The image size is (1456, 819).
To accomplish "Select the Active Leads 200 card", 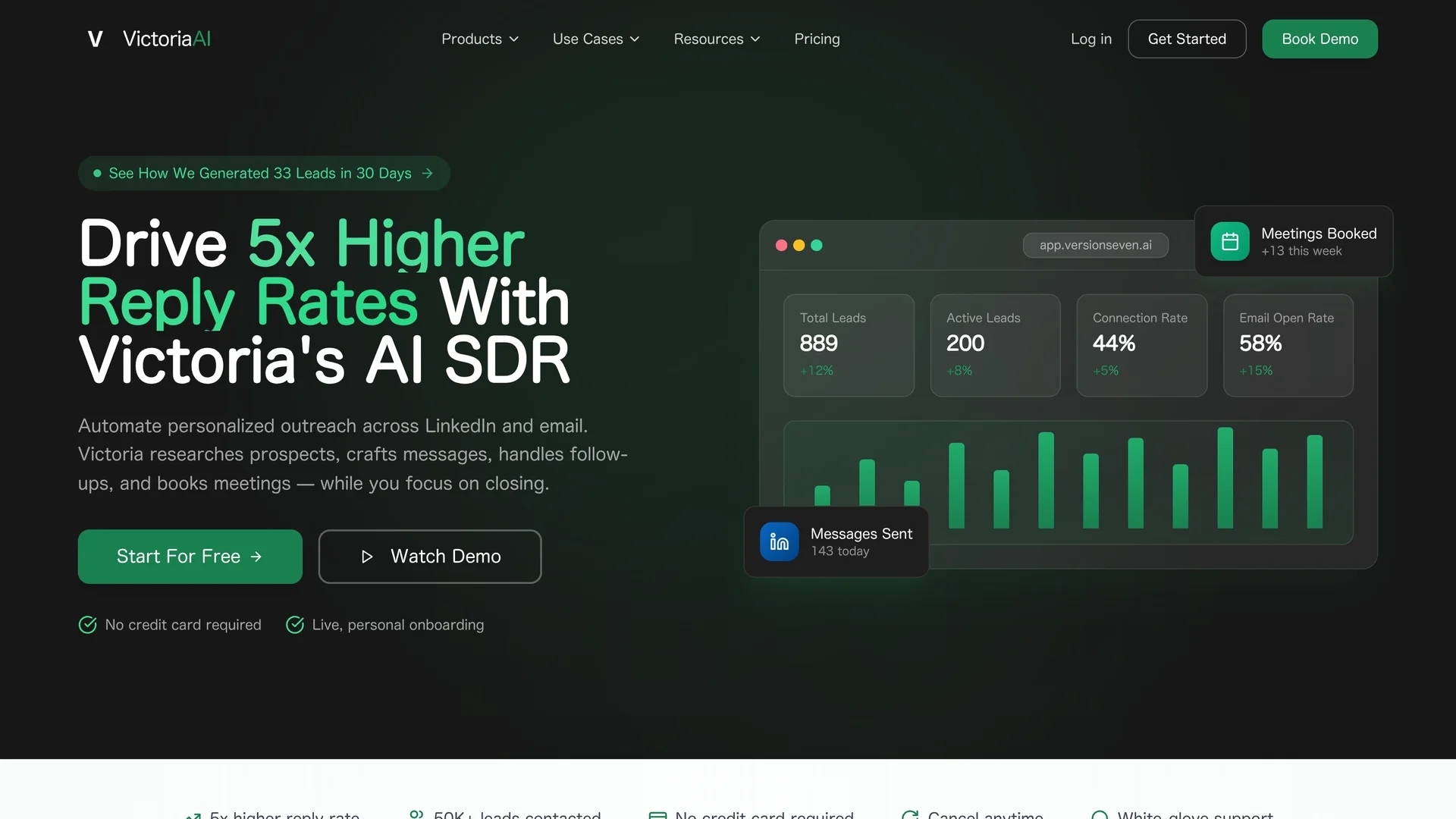I will [x=995, y=345].
